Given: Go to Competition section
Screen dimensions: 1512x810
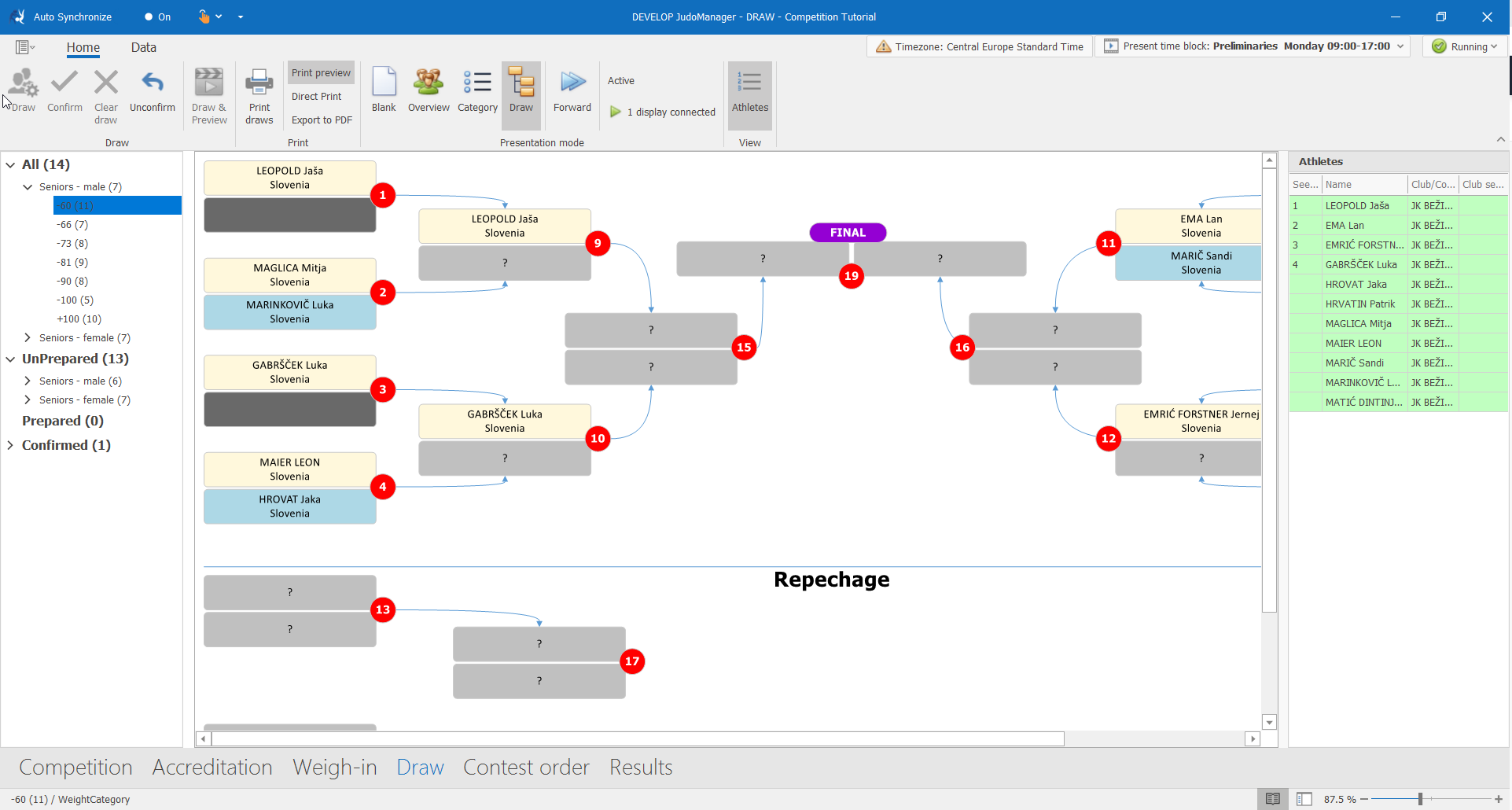Looking at the screenshot, I should pyautogui.click(x=75, y=767).
